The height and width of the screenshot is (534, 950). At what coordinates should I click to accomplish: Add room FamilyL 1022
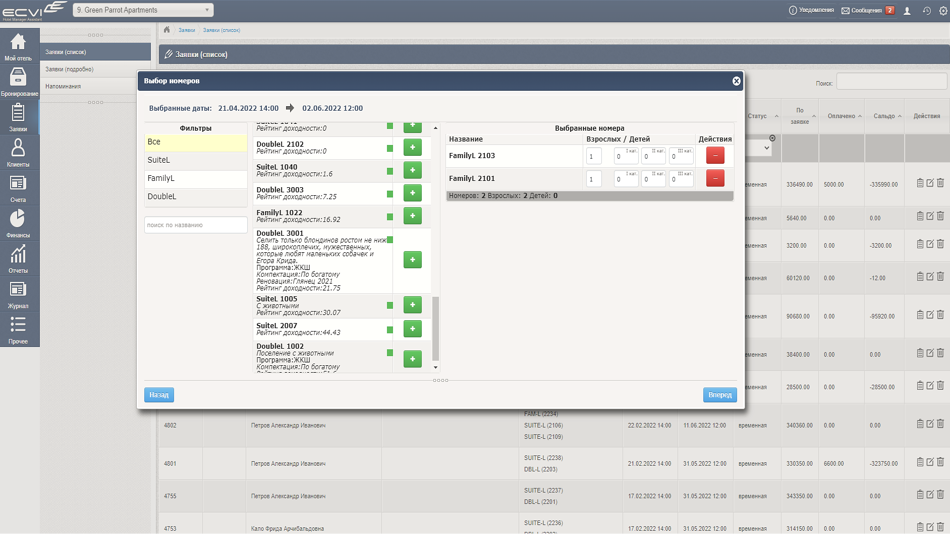pos(413,216)
